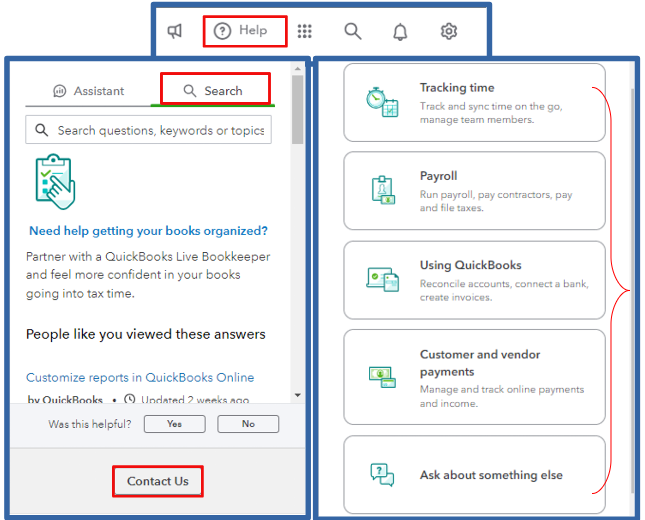Open 'Customize reports in QuickBooks Online' article
The height and width of the screenshot is (520, 645).
click(140, 377)
